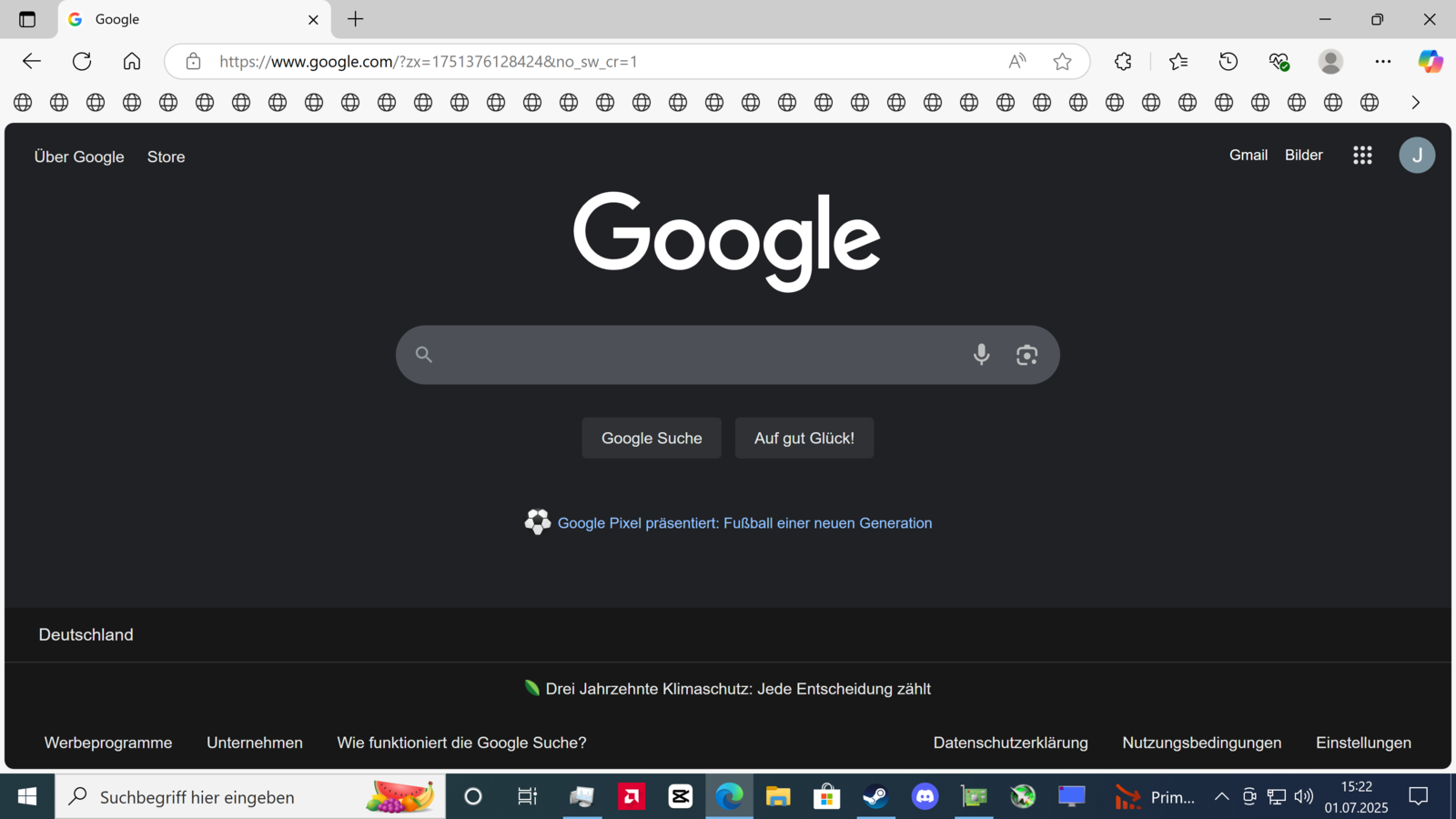
Task: Open browser History icon
Action: click(1228, 61)
